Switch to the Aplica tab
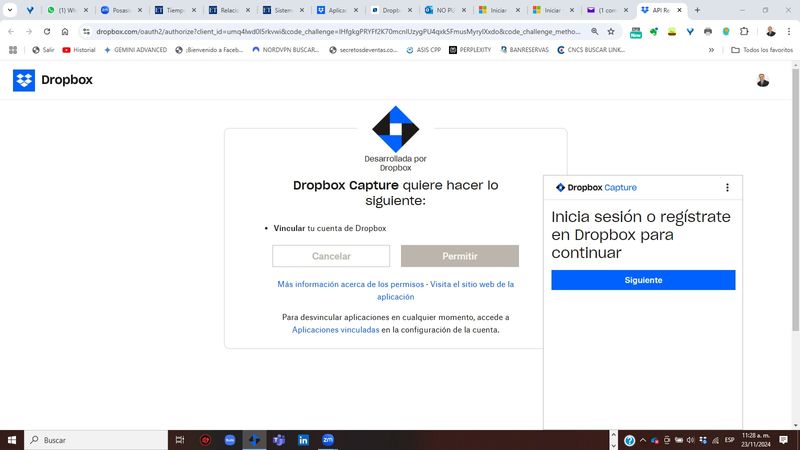The width and height of the screenshot is (800, 450). point(337,10)
